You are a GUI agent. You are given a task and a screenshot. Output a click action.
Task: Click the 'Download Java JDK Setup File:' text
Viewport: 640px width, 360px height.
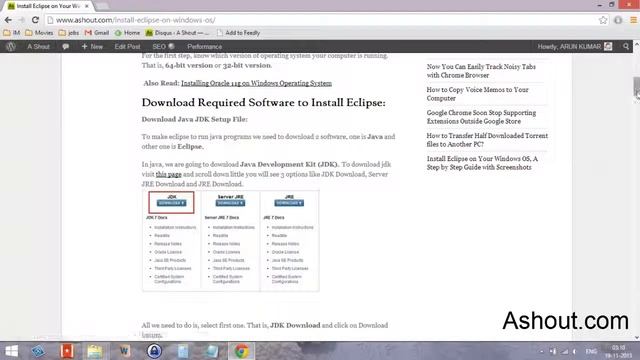click(195, 120)
